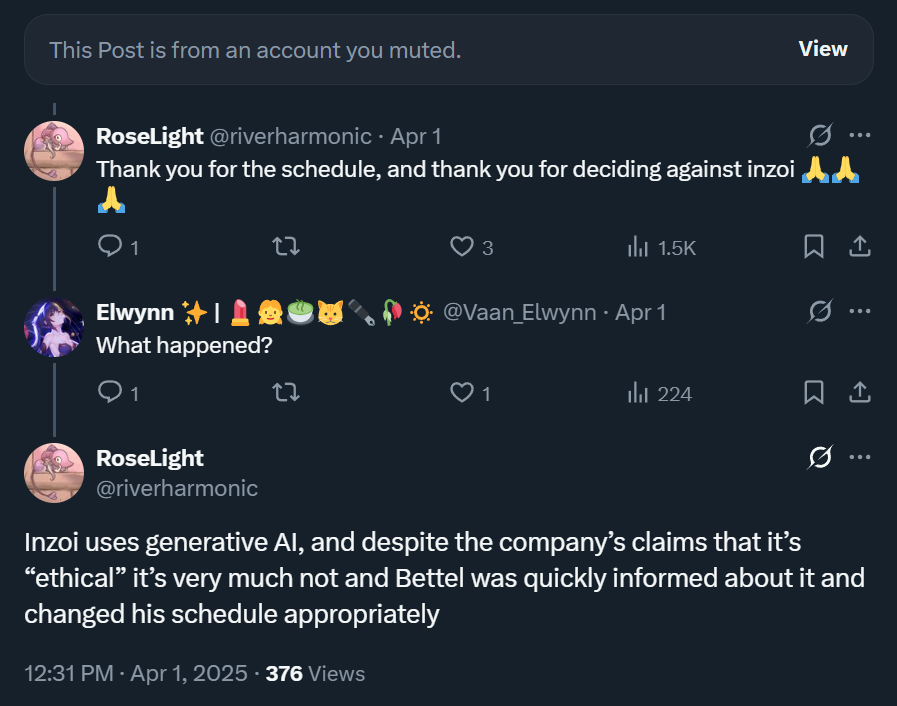
Task: Click Grok icon on RoseLight's first post
Action: click(x=820, y=136)
